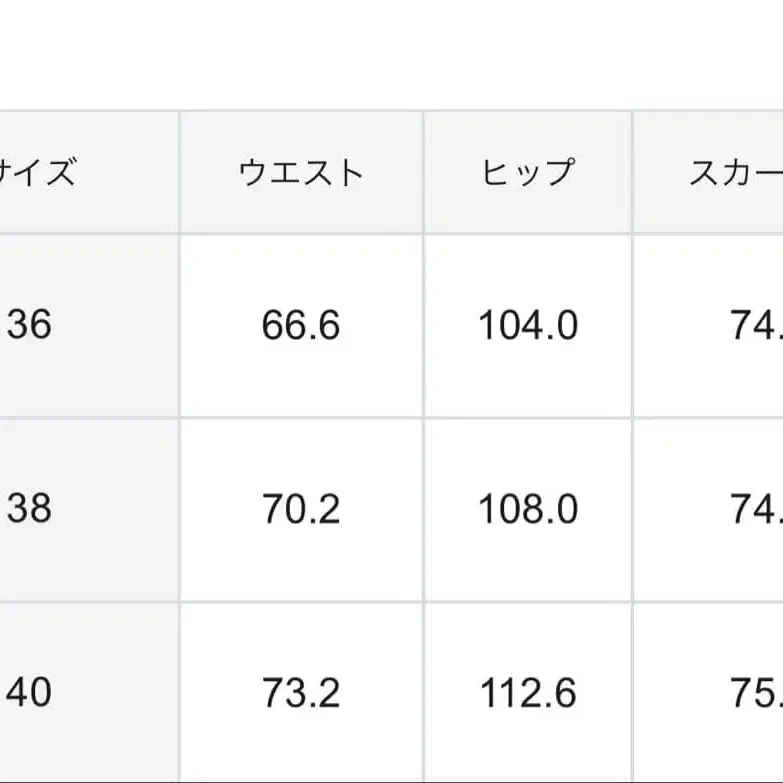Image resolution: width=783 pixels, height=783 pixels.
Task: Select size 38 in the size column
Action: point(30,509)
